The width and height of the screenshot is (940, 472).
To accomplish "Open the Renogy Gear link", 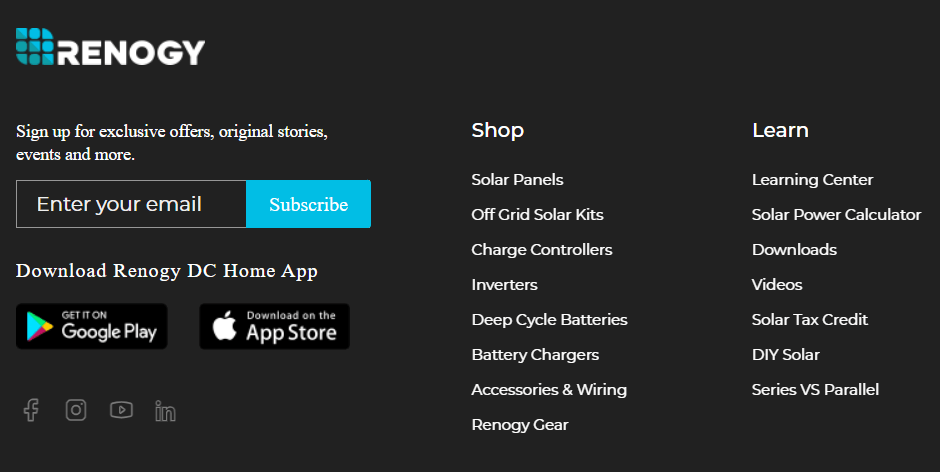I will click(520, 425).
